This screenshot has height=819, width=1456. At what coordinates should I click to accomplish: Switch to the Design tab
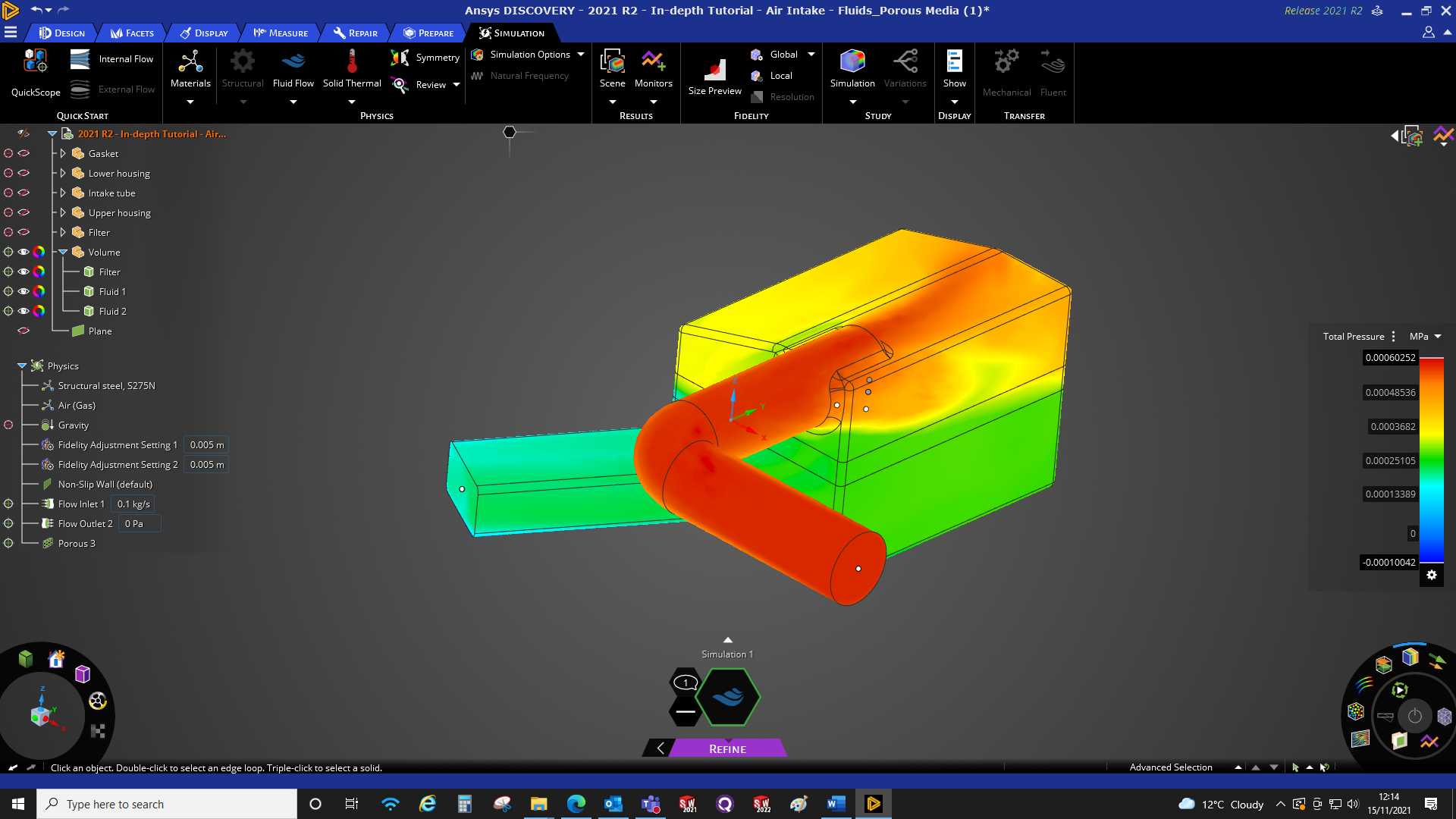tap(62, 33)
